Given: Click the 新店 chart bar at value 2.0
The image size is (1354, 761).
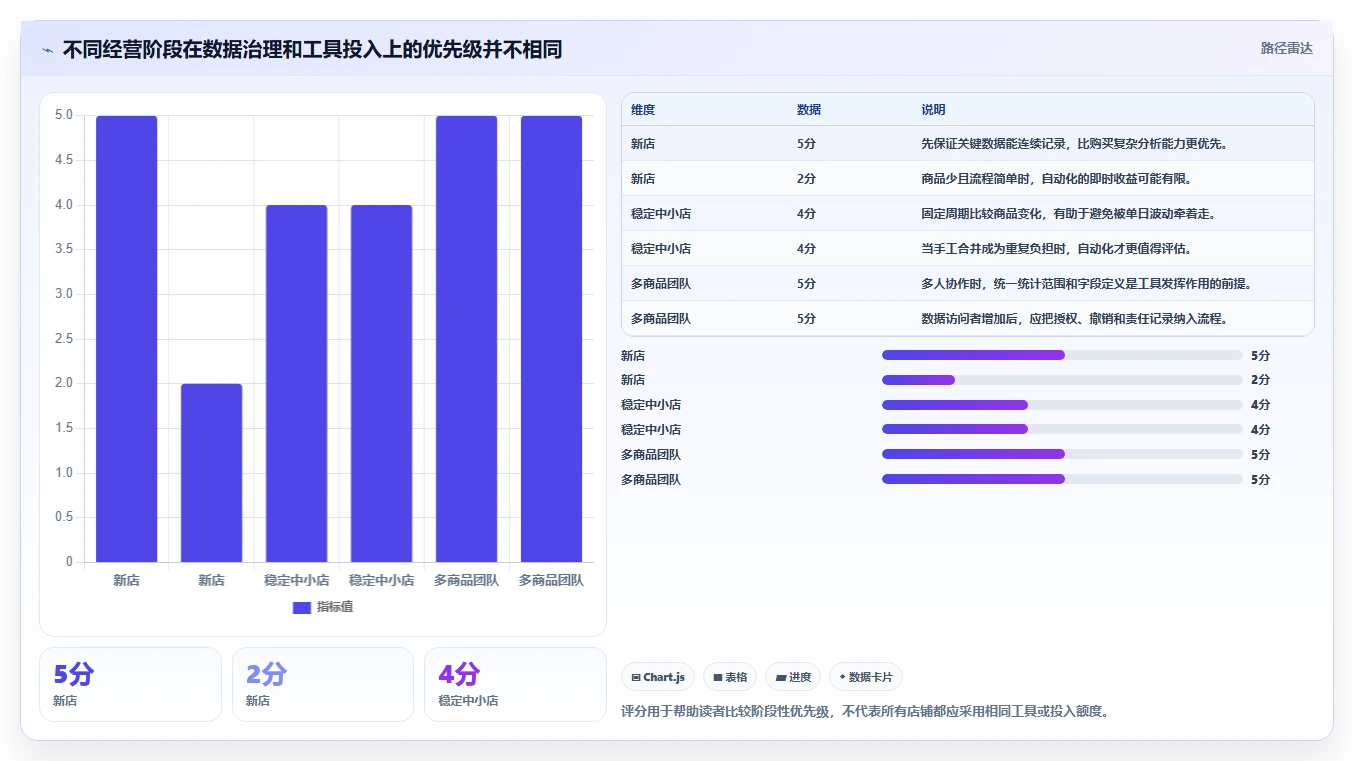Looking at the screenshot, I should pos(211,472).
